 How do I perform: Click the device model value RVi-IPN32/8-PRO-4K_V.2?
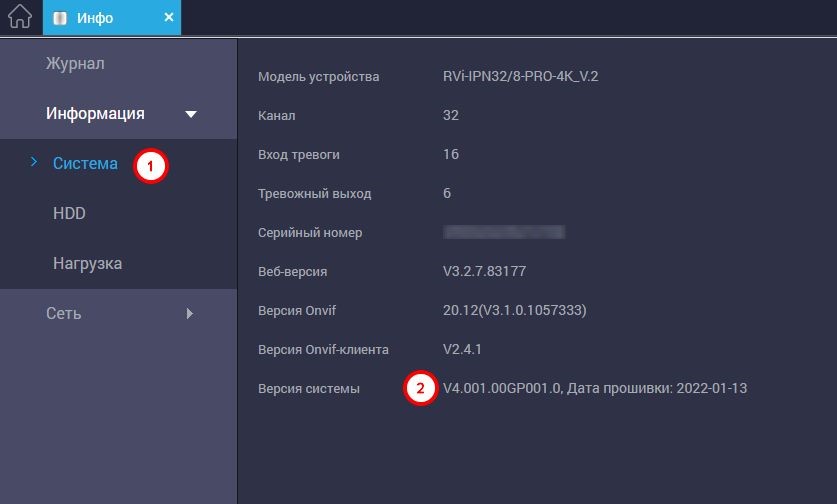[520, 77]
